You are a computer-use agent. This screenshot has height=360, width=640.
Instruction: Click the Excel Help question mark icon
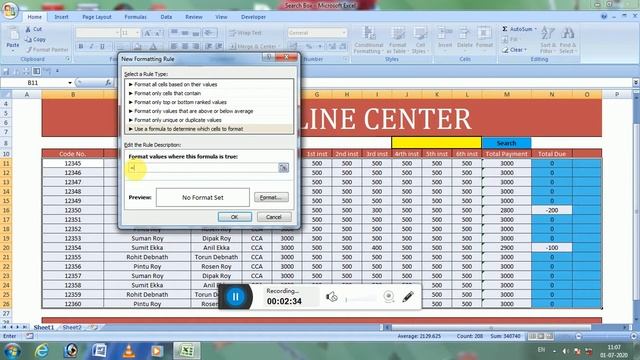604,17
